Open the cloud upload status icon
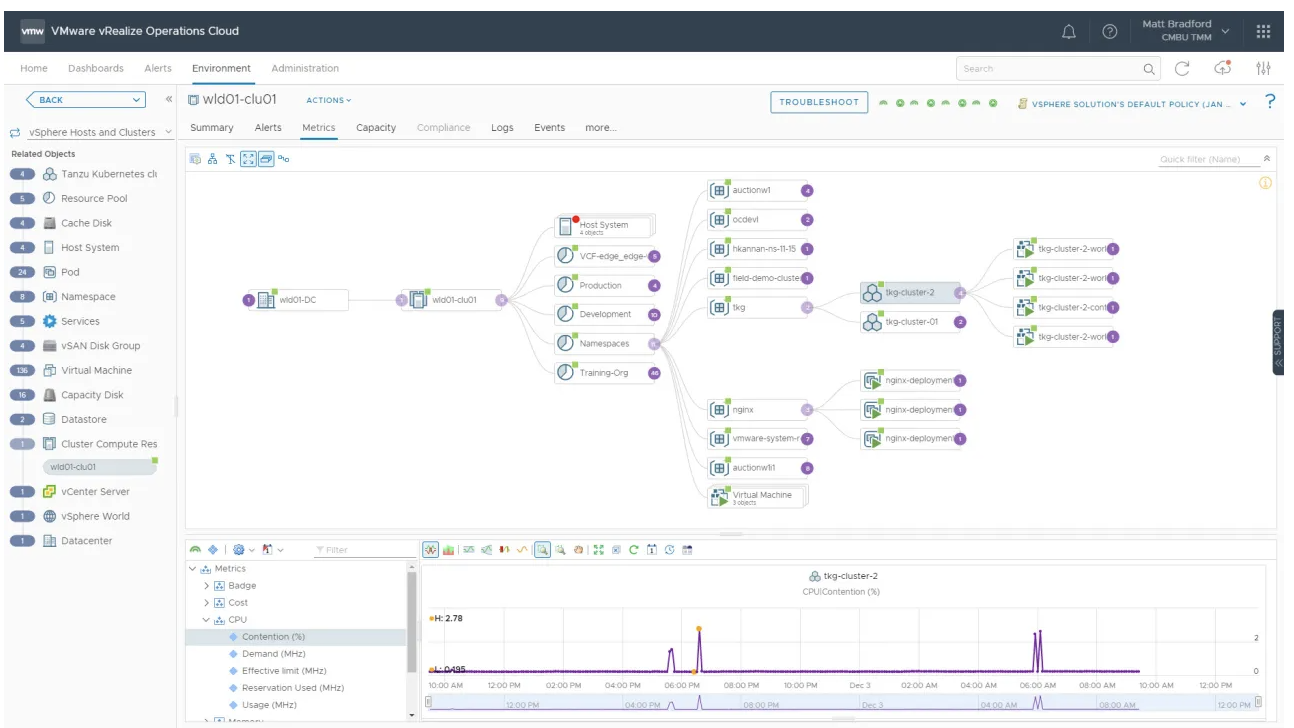 pyautogui.click(x=1223, y=68)
